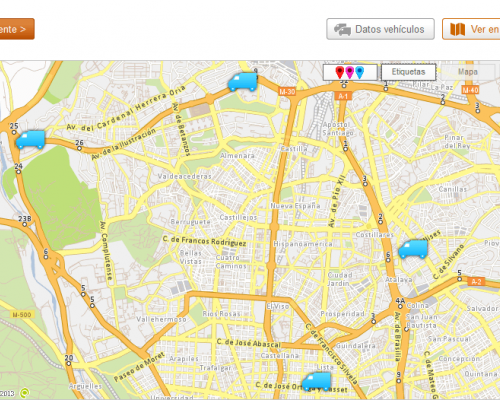Viewport: 500px width, 400px height.
Task: Click the 'Pinar del Rey' map label
Action: tap(457, 142)
